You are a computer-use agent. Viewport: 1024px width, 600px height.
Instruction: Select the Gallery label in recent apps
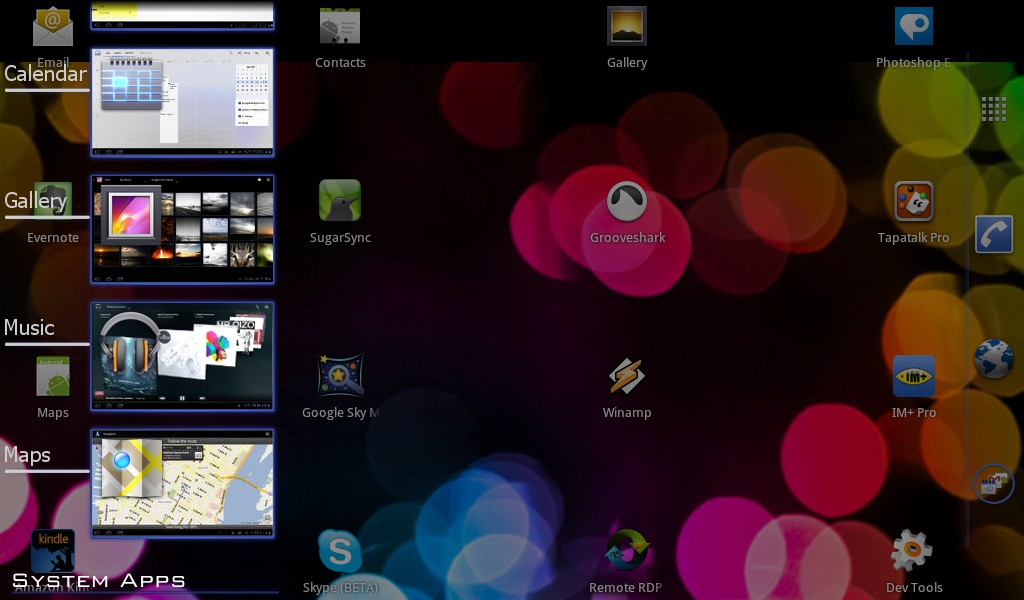(36, 200)
